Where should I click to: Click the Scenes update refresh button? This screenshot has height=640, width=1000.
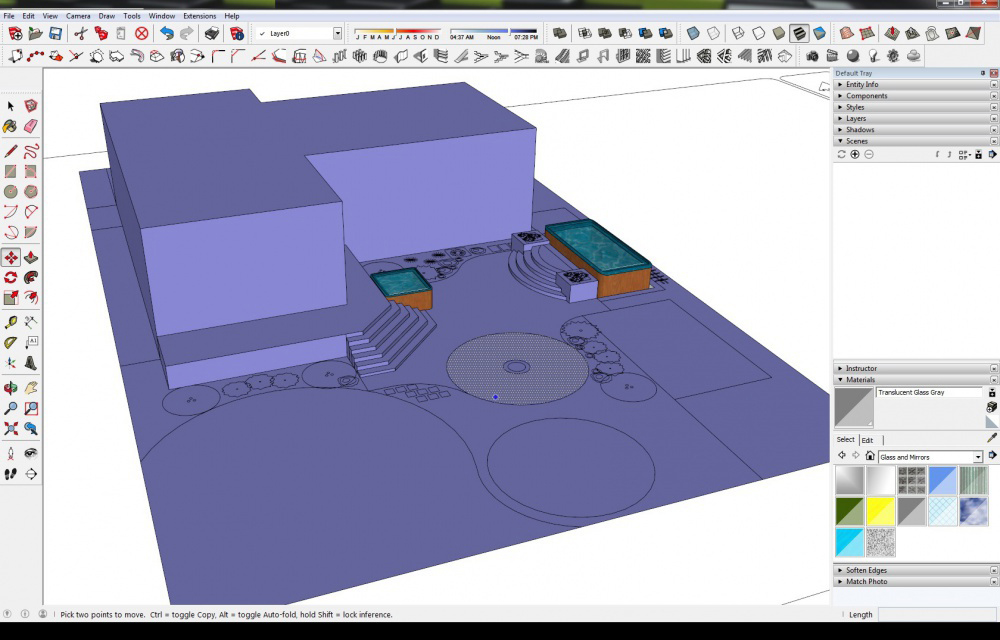841,154
